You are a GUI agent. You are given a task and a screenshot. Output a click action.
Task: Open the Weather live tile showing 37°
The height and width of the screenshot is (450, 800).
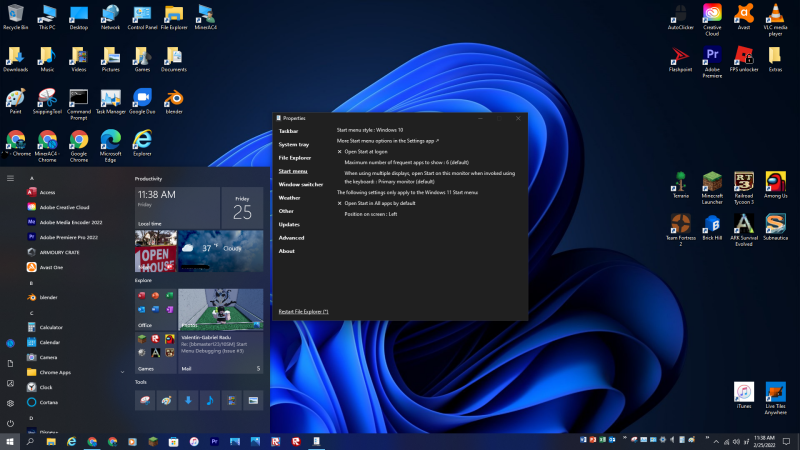[x=221, y=250]
